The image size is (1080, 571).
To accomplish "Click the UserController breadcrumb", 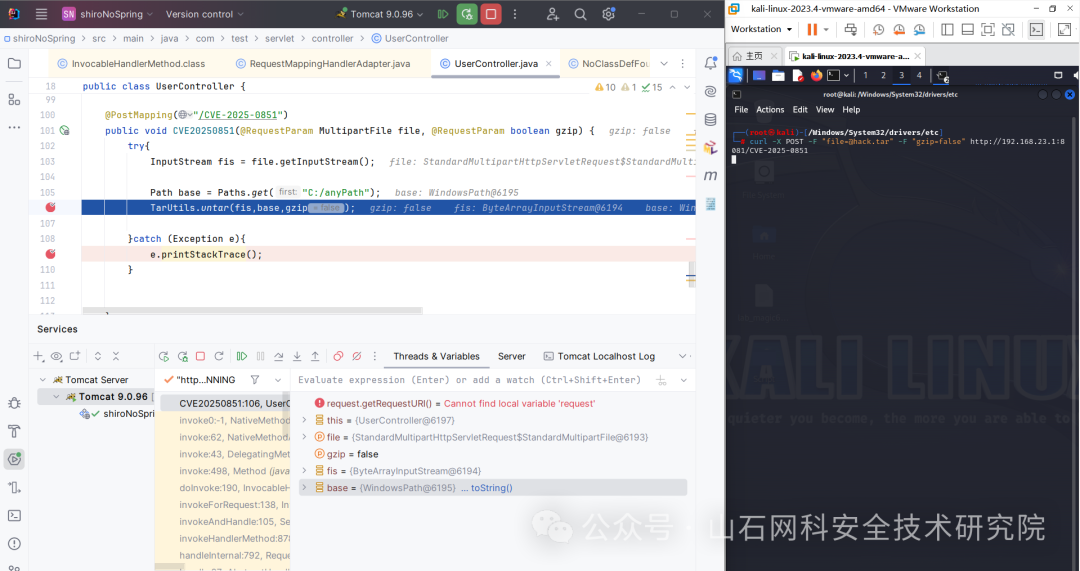I will [x=410, y=39].
